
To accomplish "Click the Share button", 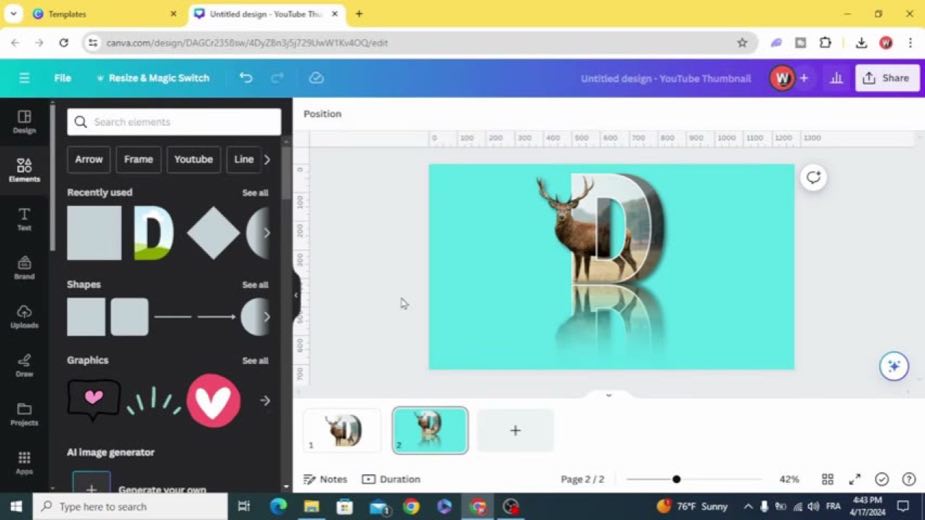I will tap(887, 78).
